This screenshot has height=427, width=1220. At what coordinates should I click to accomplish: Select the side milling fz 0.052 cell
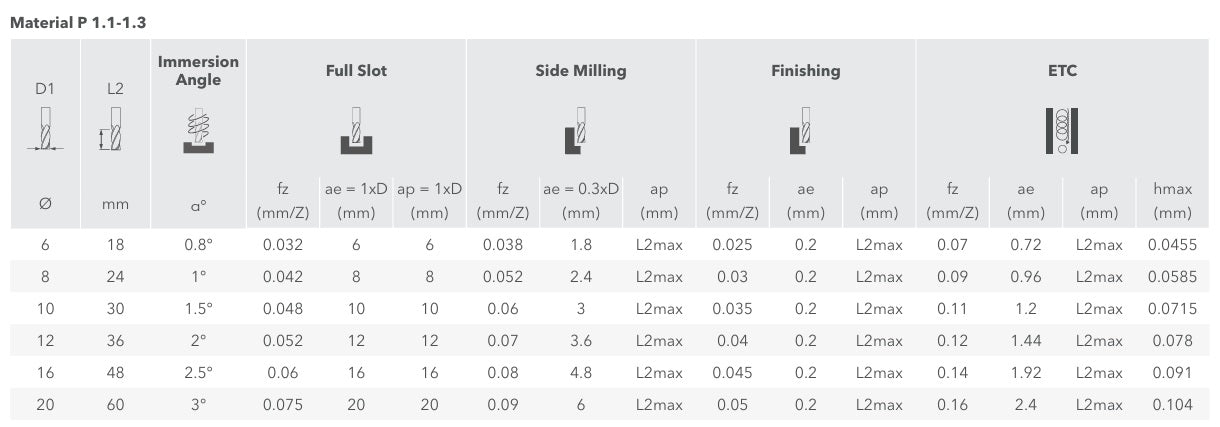[505, 277]
